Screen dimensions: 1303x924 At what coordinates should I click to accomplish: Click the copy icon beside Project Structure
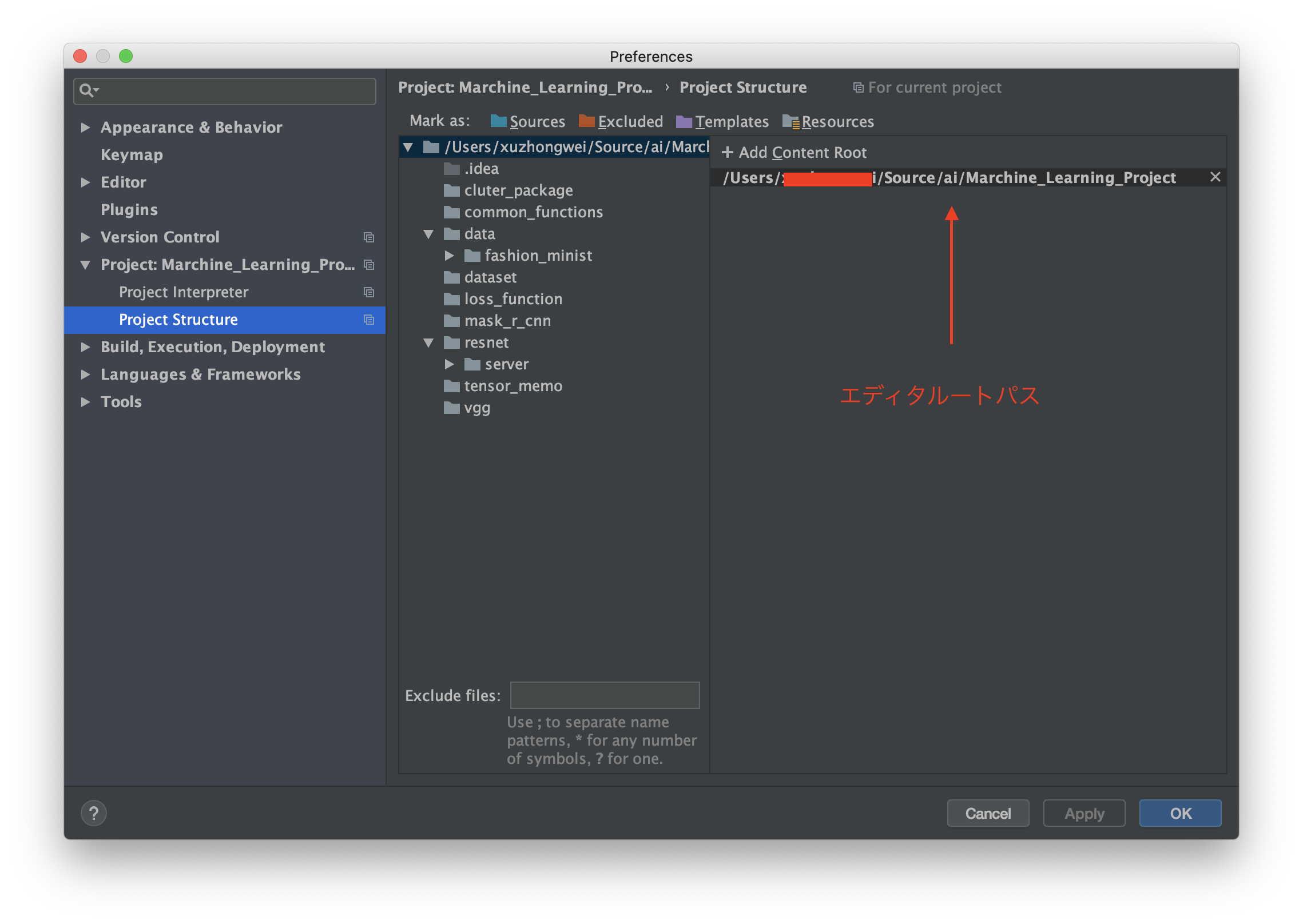tap(369, 320)
